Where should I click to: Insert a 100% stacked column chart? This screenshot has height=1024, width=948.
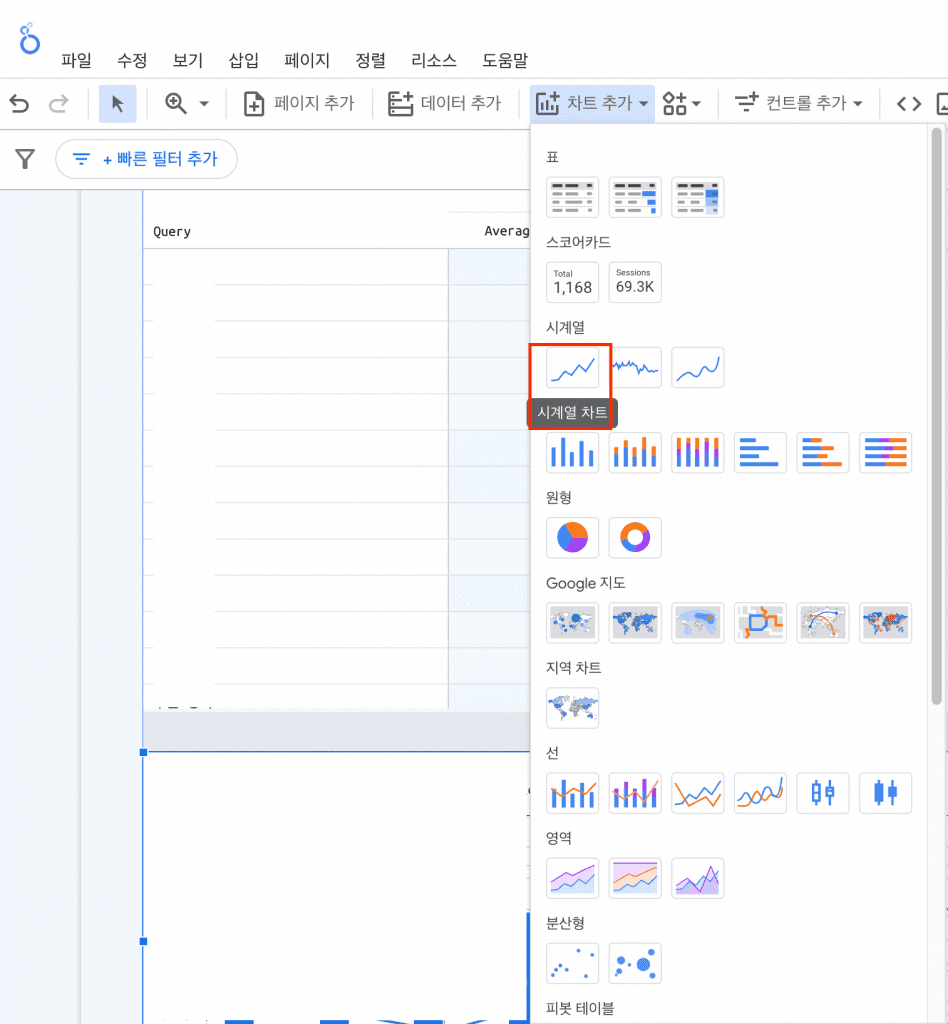click(x=698, y=453)
